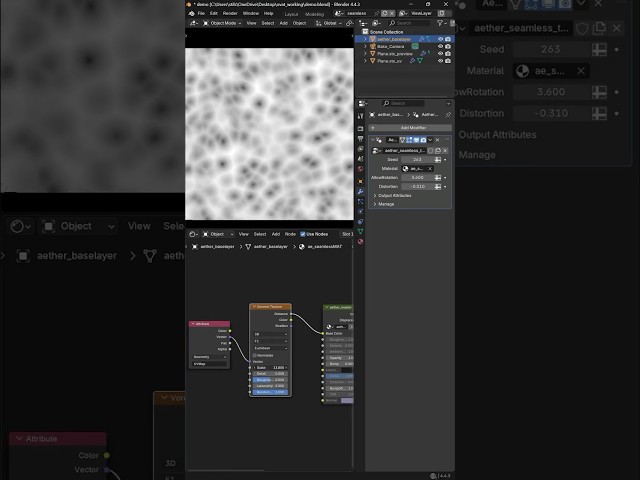Disable Bake_Camera in renders camera icon
The height and width of the screenshot is (480, 640).
coord(448,47)
